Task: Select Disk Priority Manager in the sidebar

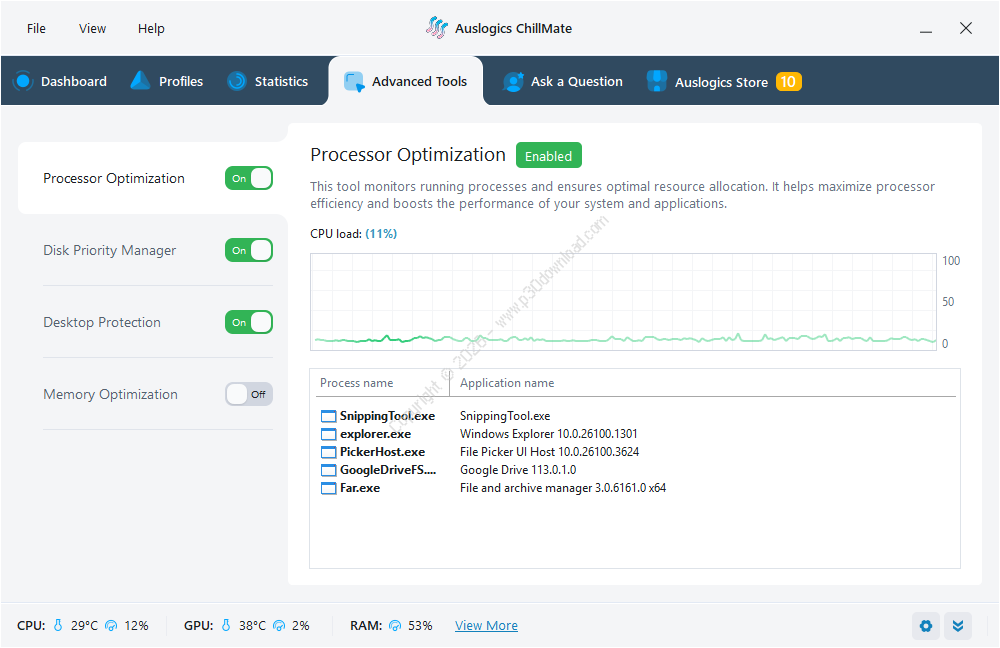Action: pyautogui.click(x=109, y=250)
